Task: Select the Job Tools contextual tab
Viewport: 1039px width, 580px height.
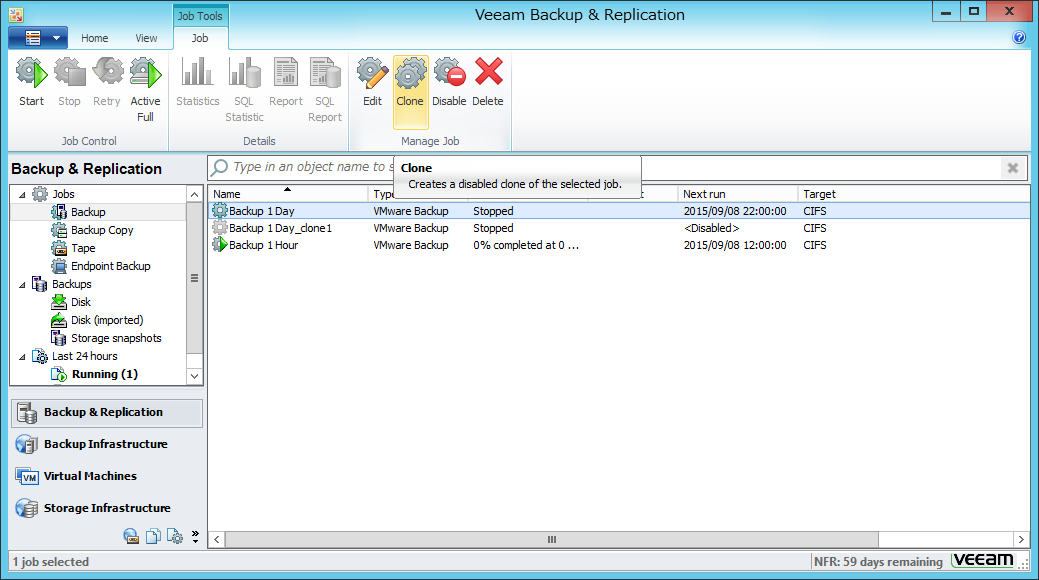Action: 200,16
